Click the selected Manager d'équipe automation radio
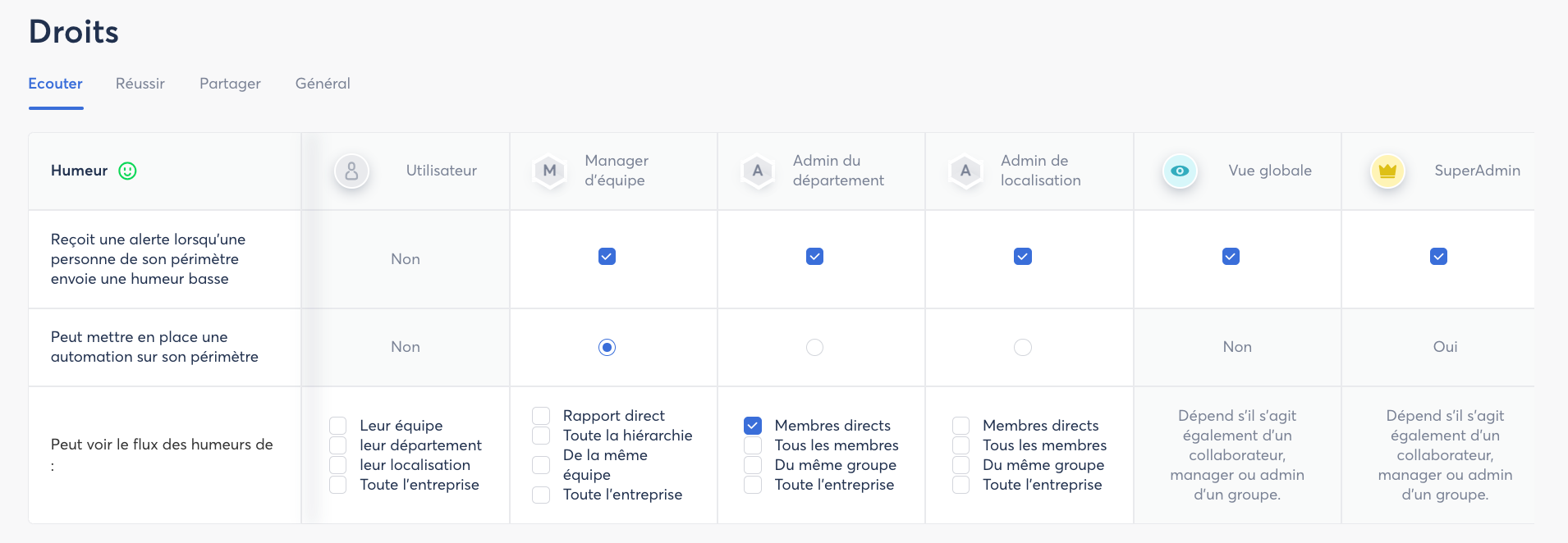The height and width of the screenshot is (543, 1568). (x=607, y=348)
